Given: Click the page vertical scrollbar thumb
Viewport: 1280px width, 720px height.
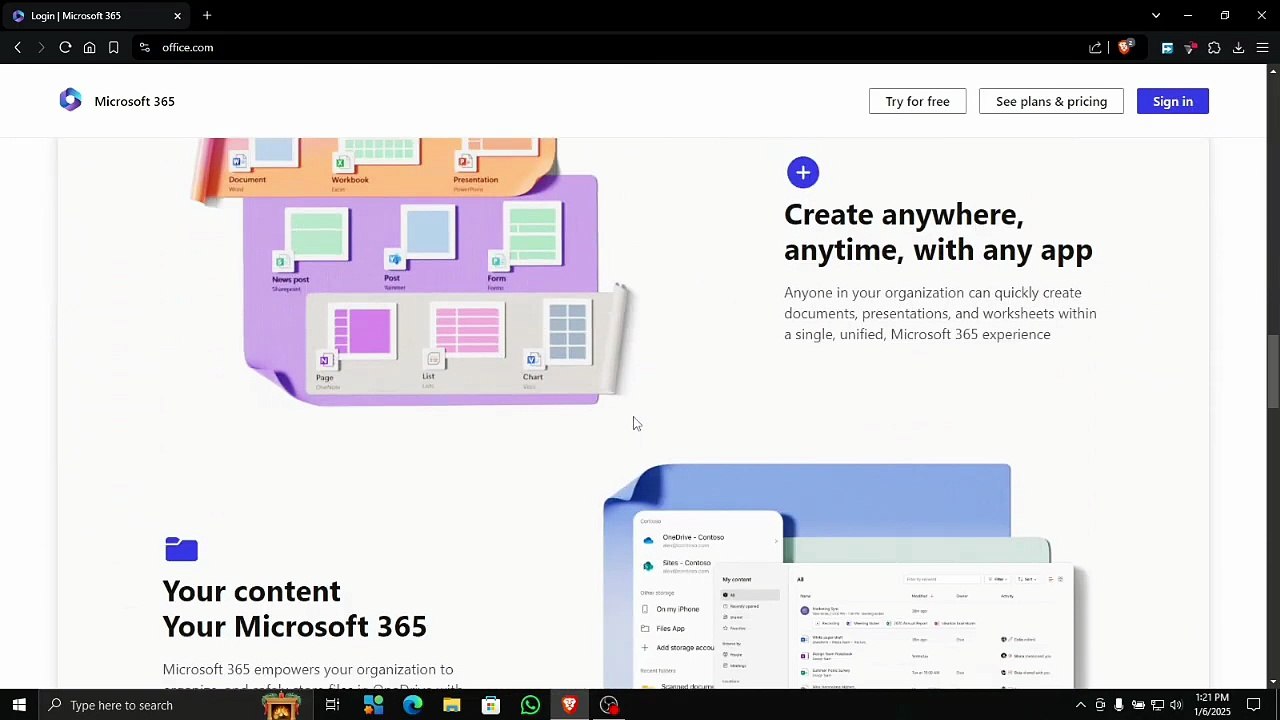Looking at the screenshot, I should (1273, 371).
